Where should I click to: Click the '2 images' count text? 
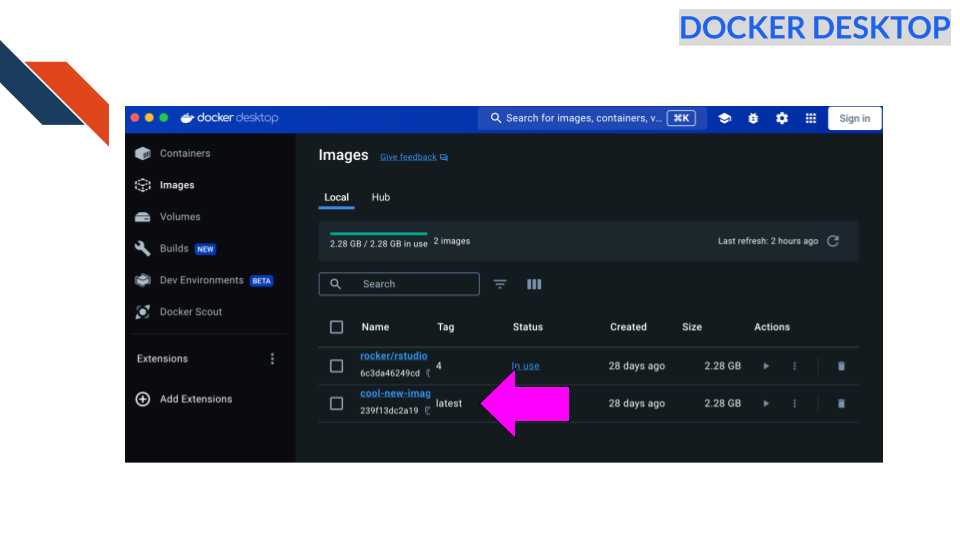coord(452,241)
